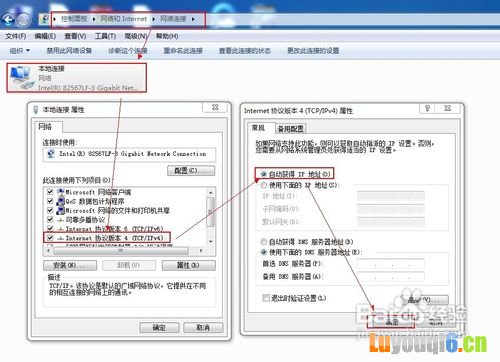This screenshot has width=500, height=362.
Task: Click the address bar location icon
Action: point(45,19)
